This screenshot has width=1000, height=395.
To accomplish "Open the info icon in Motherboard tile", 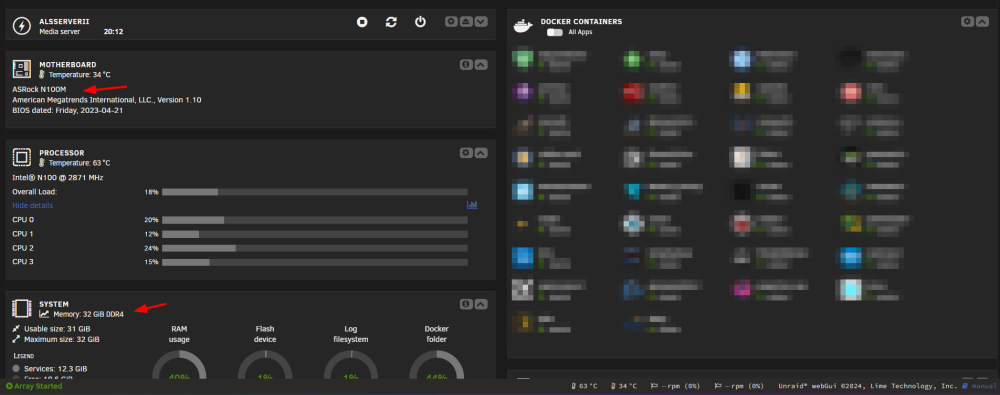I will [466, 64].
